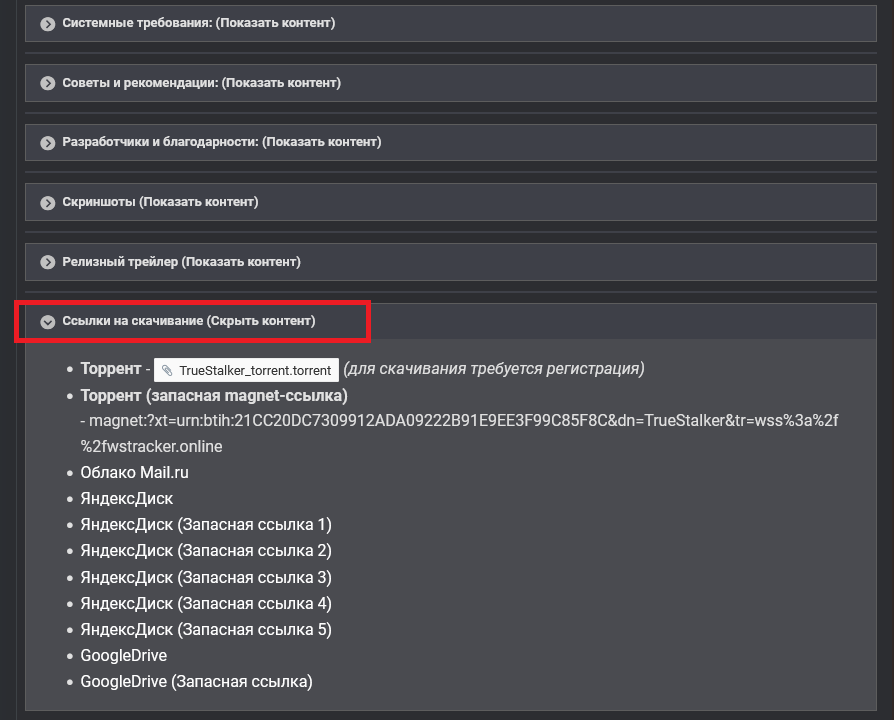Expand Системные требования spoiler header

click(198, 22)
